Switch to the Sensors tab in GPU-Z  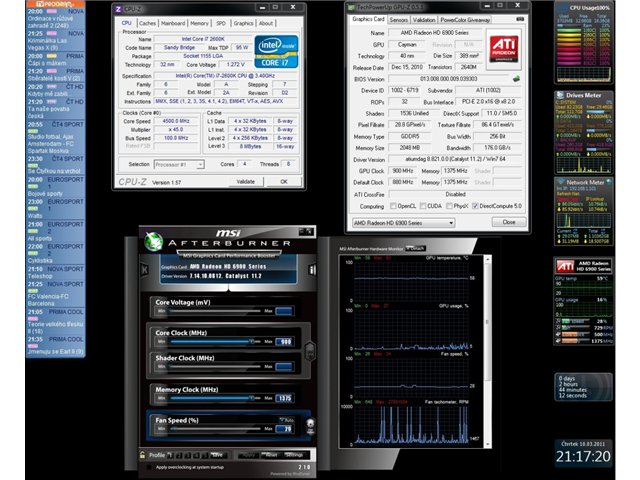coord(399,20)
